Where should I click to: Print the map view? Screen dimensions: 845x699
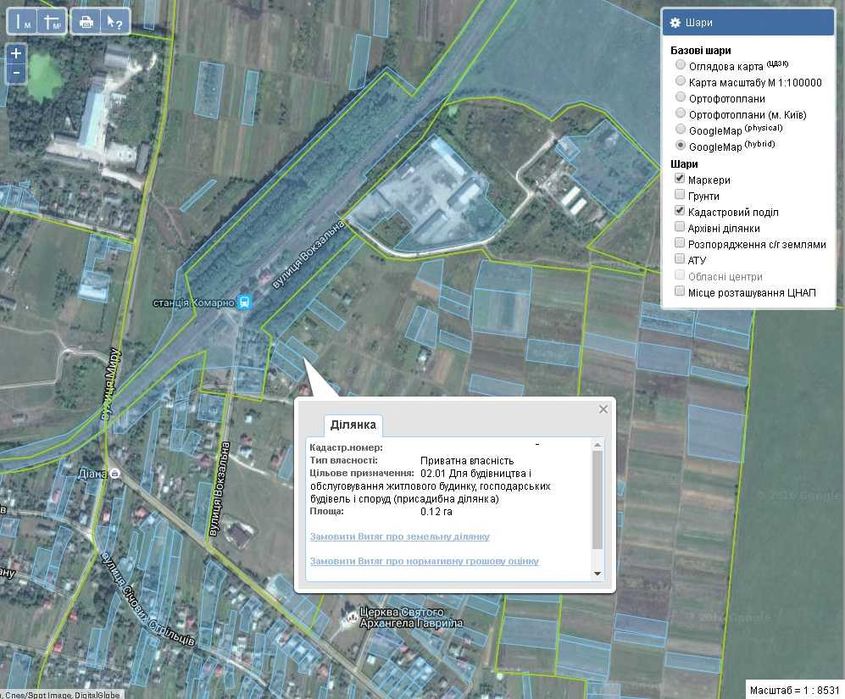86,22
